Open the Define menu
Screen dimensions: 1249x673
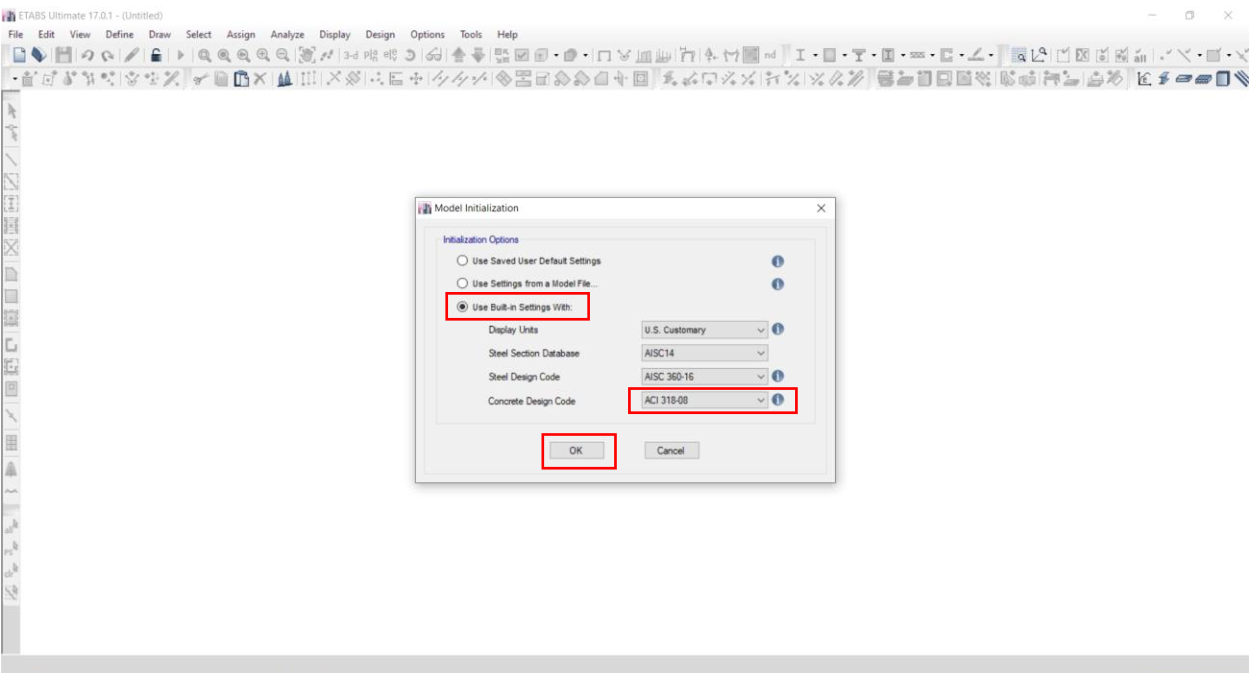click(x=119, y=34)
